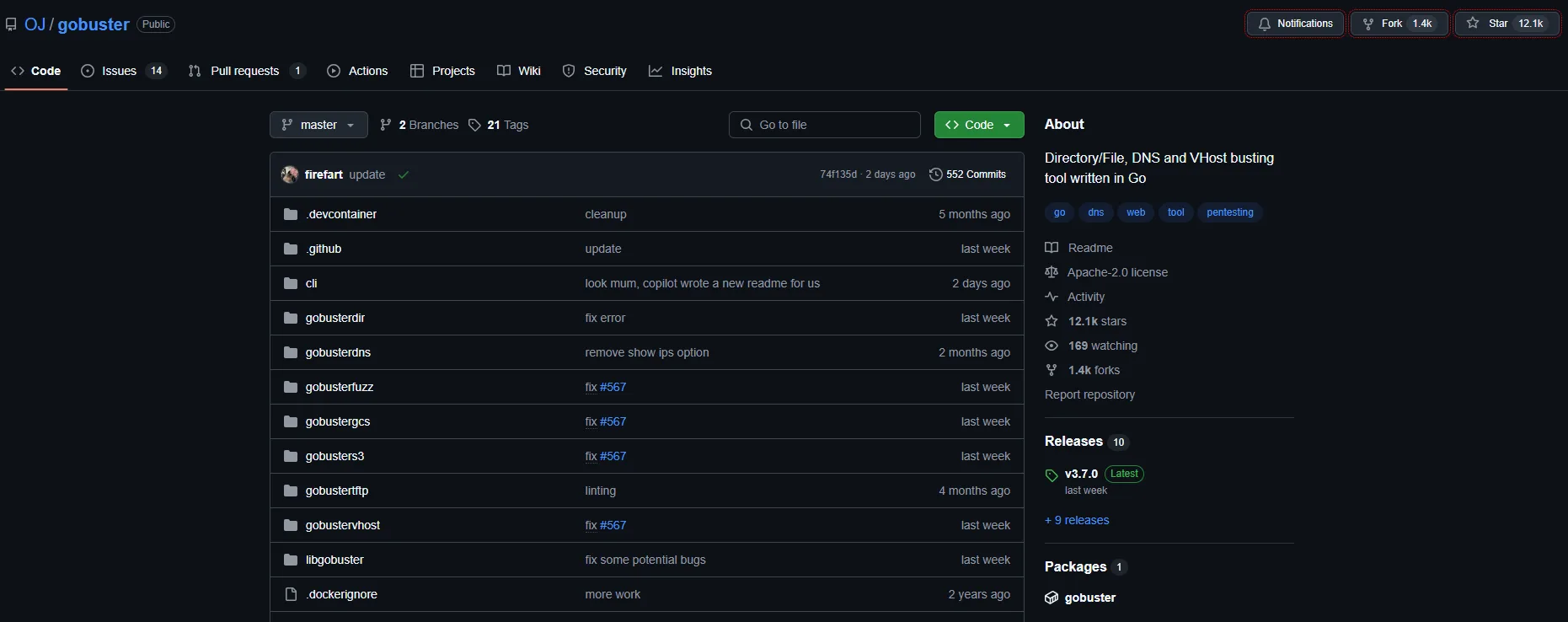Open the 552 Commits history
This screenshot has height=622, width=1568.
(x=967, y=174)
